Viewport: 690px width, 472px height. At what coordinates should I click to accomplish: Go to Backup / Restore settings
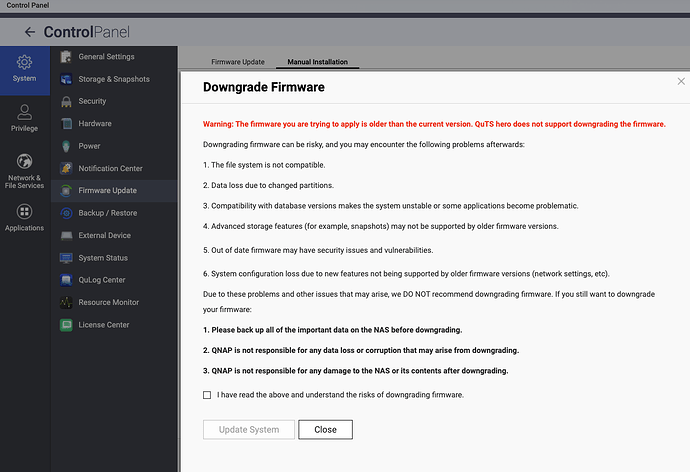pyautogui.click(x=108, y=213)
